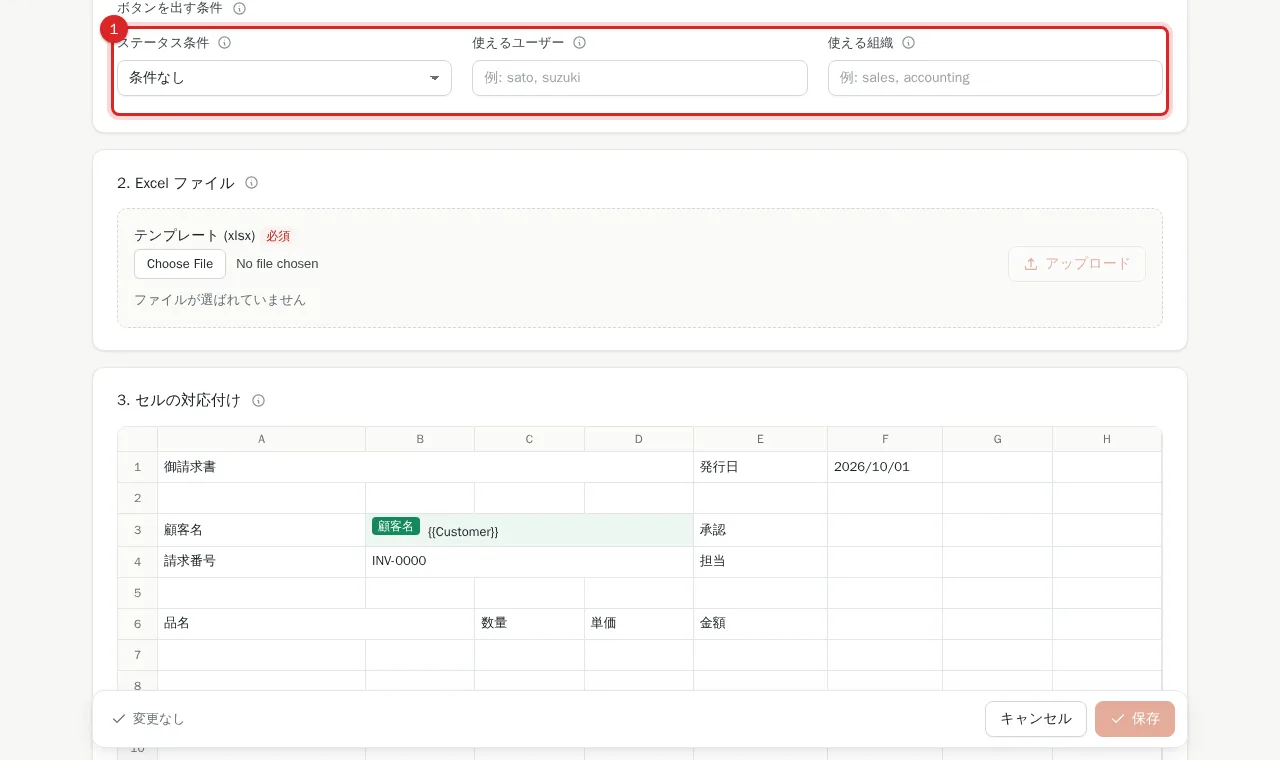
Task: Click info icon beside 2. Excel ファイル
Action: (x=252, y=183)
